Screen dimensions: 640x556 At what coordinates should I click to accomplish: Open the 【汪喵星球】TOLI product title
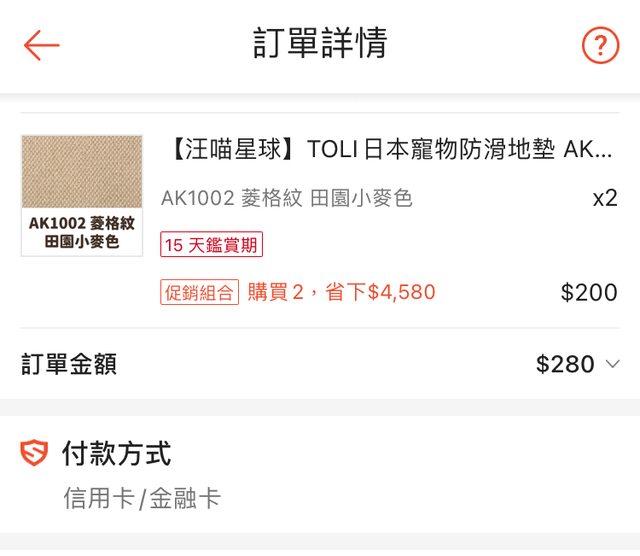coord(386,150)
